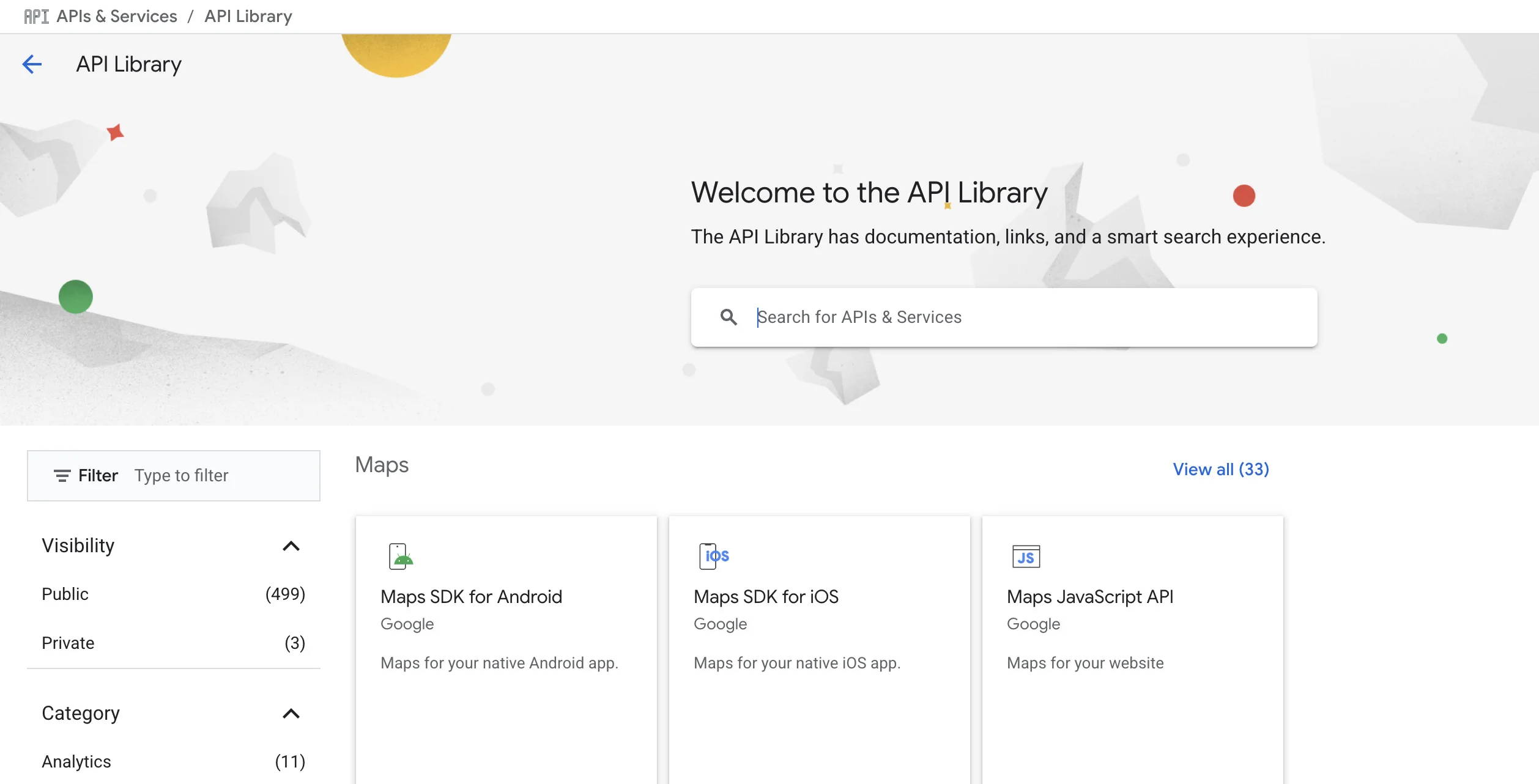Click 'Welcome to the API Library' heading

(x=869, y=193)
